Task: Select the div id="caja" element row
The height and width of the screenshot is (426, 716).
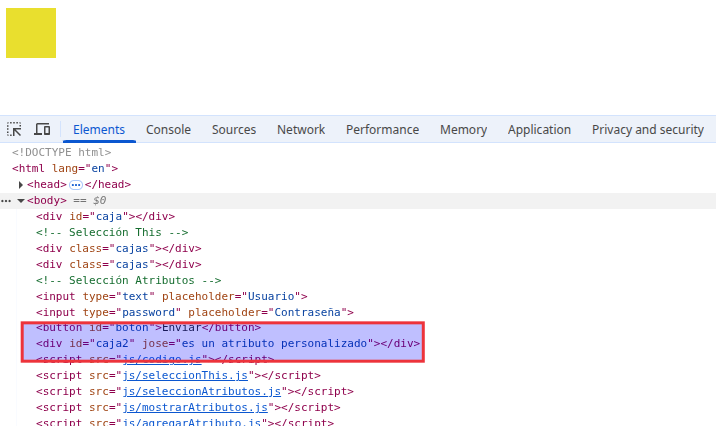Action: (105, 216)
